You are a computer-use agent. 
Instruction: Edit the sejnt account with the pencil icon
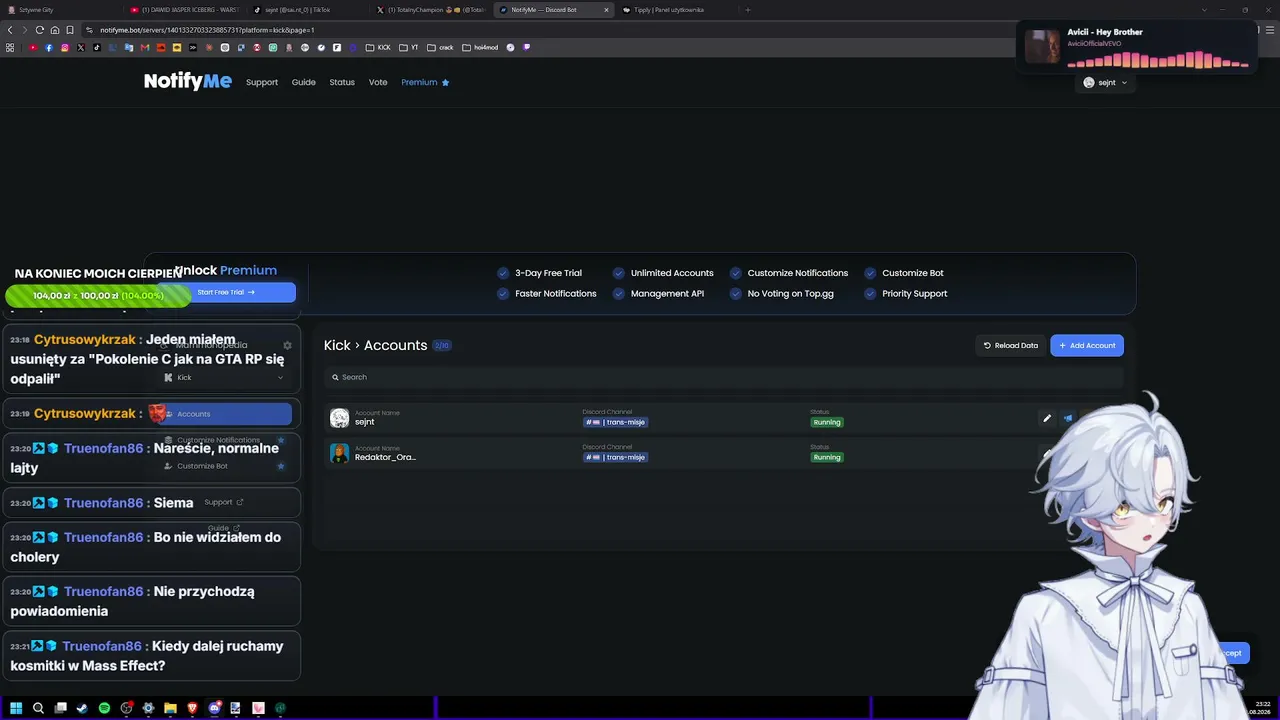[x=1047, y=418]
